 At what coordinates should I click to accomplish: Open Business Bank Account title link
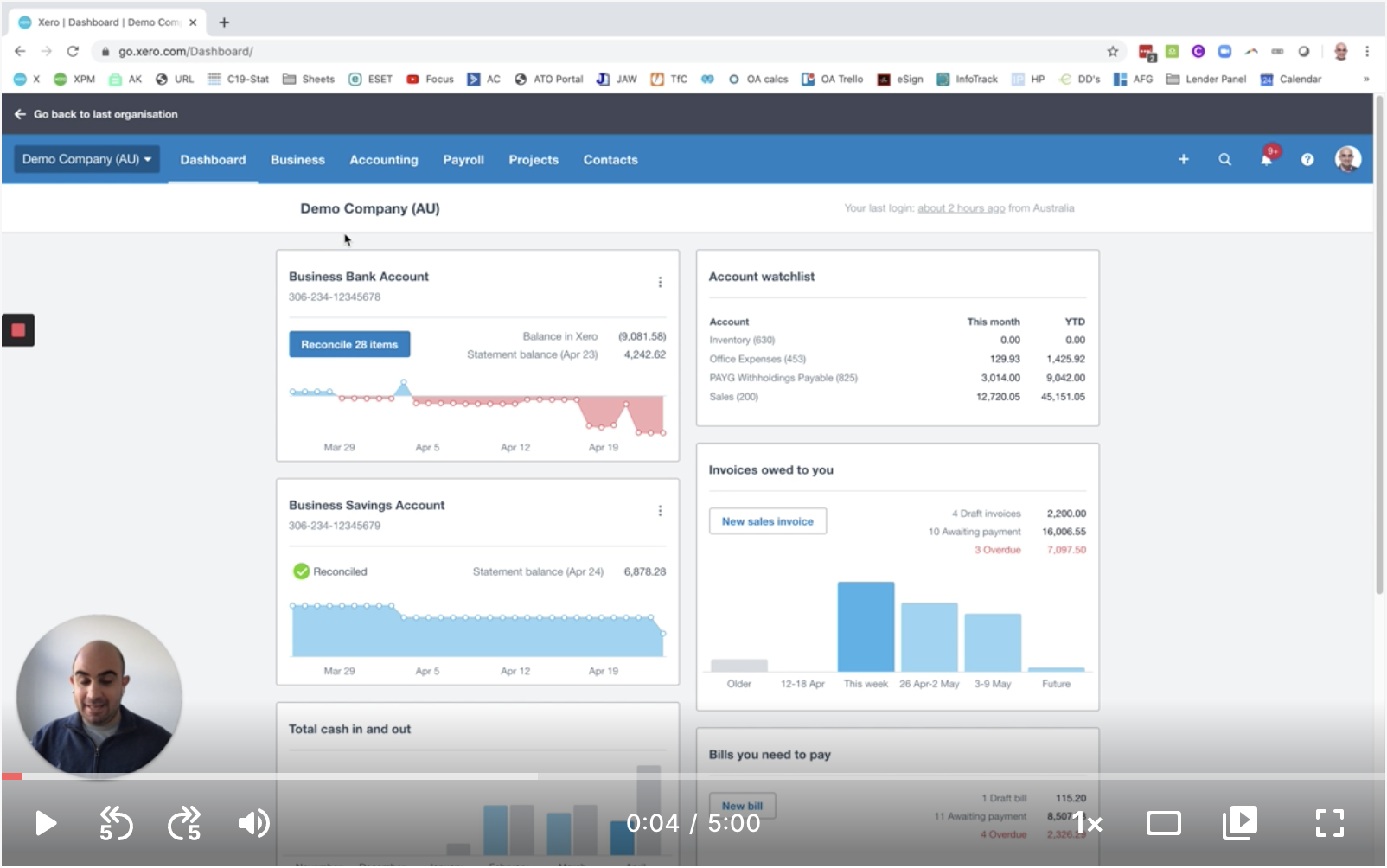pyautogui.click(x=359, y=277)
